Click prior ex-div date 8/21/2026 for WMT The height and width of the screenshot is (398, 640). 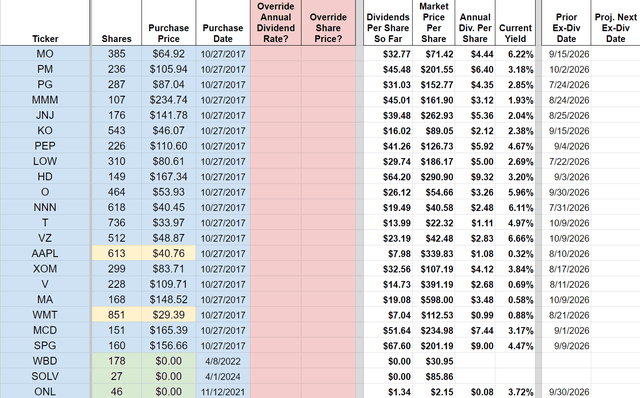[x=566, y=315]
